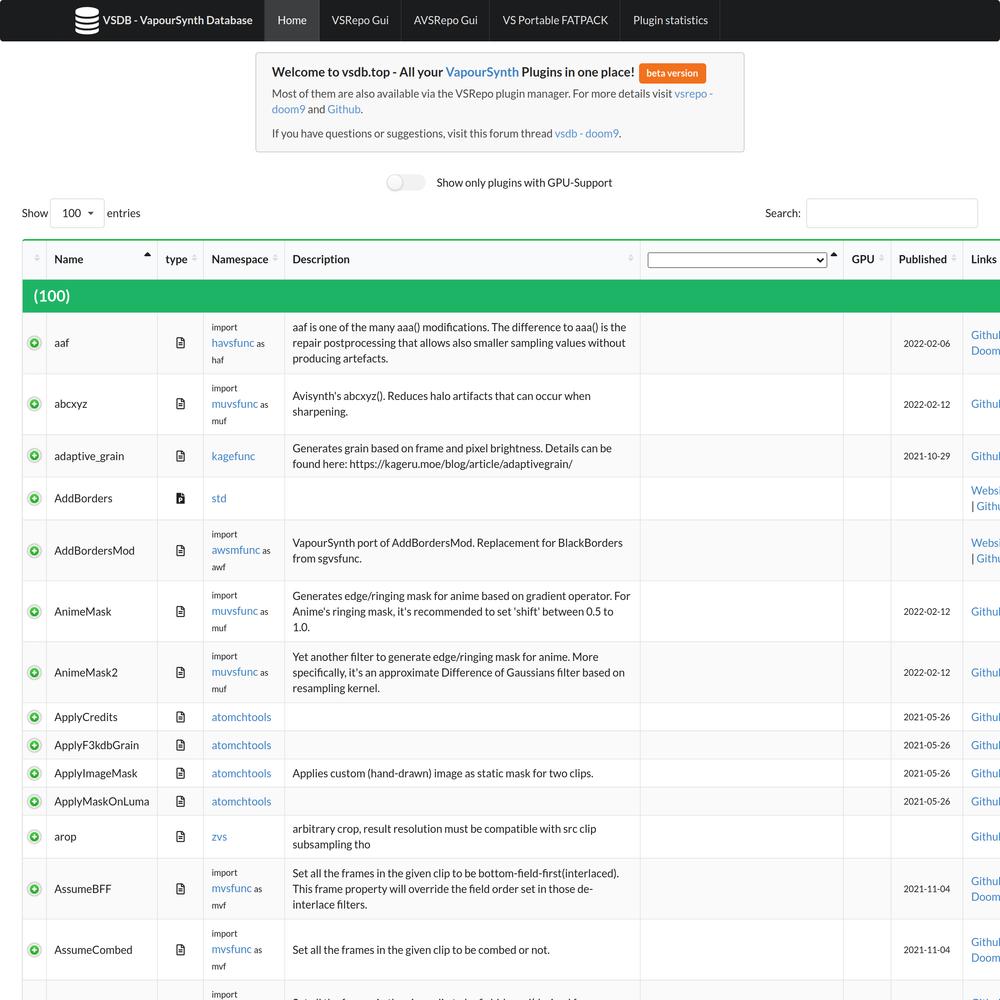Open the Github link in welcome box
Screen dimensions: 1000x1000
pyautogui.click(x=344, y=110)
